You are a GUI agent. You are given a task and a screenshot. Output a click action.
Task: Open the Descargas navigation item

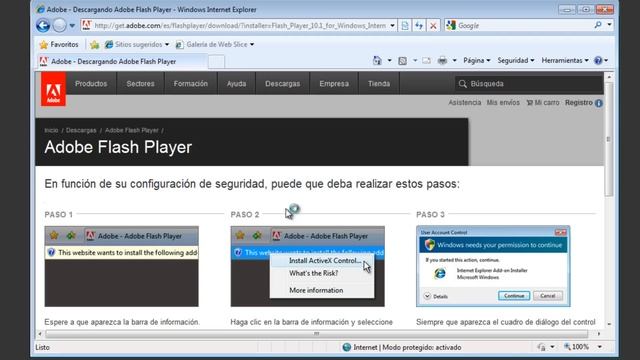click(282, 84)
